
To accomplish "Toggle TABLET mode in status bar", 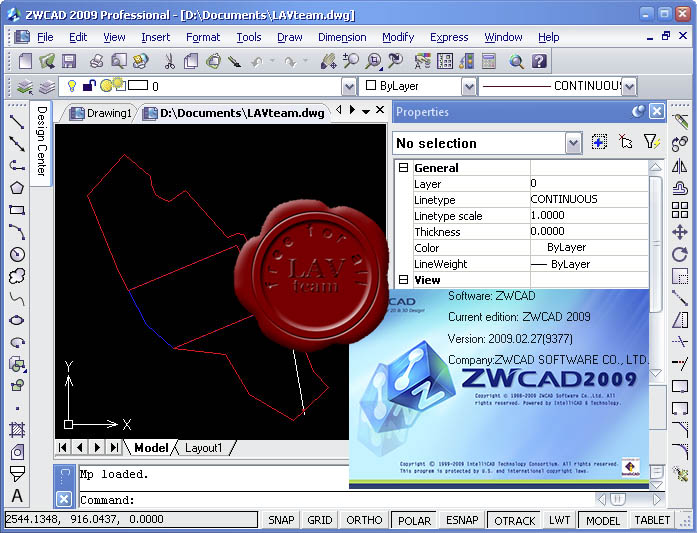I will [x=652, y=520].
